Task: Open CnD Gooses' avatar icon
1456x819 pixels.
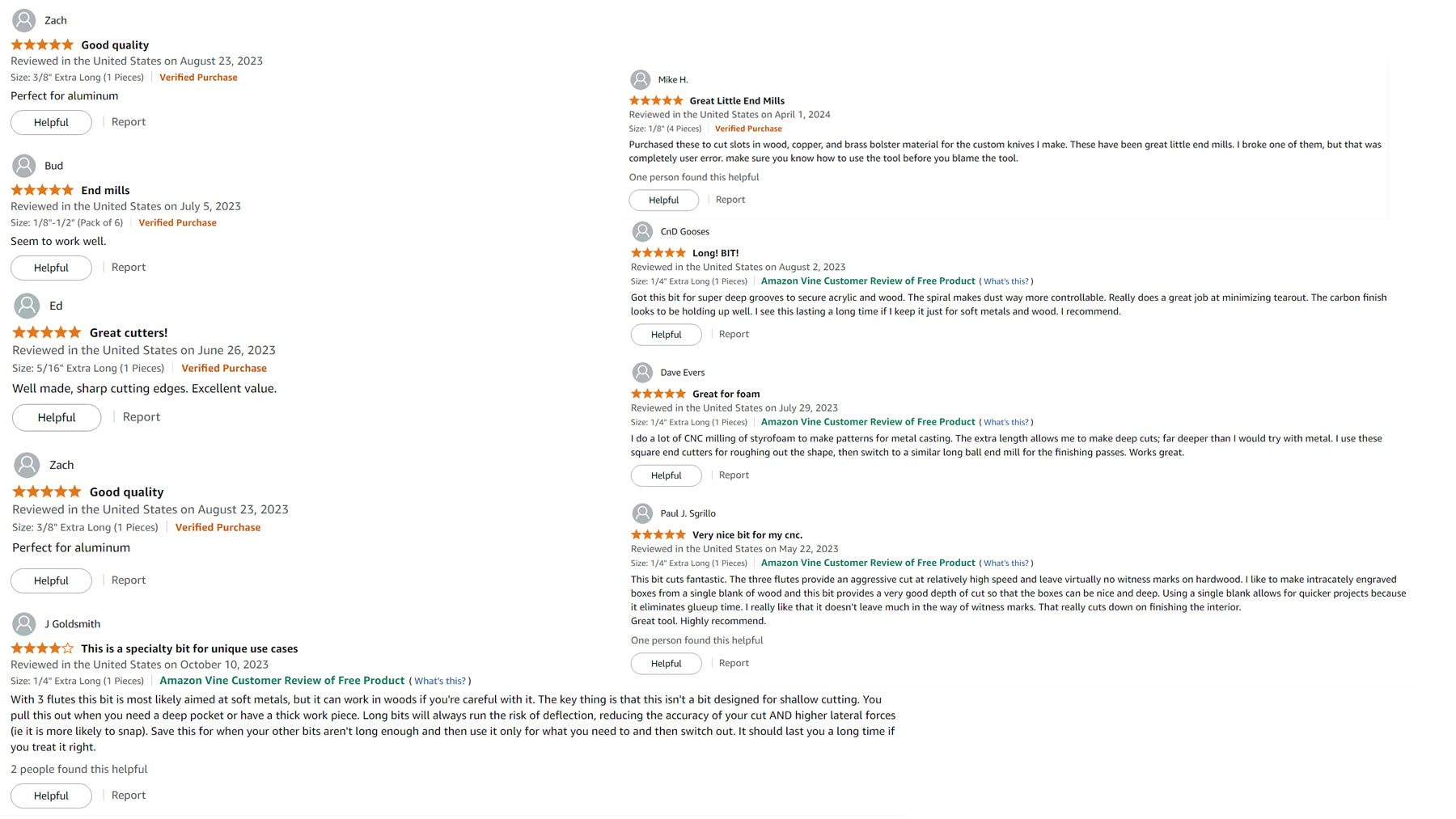Action: click(642, 232)
